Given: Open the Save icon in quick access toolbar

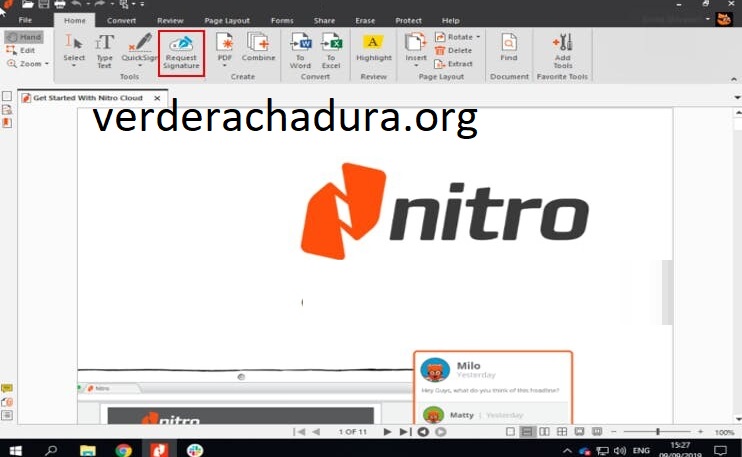Looking at the screenshot, I should 44,4.
